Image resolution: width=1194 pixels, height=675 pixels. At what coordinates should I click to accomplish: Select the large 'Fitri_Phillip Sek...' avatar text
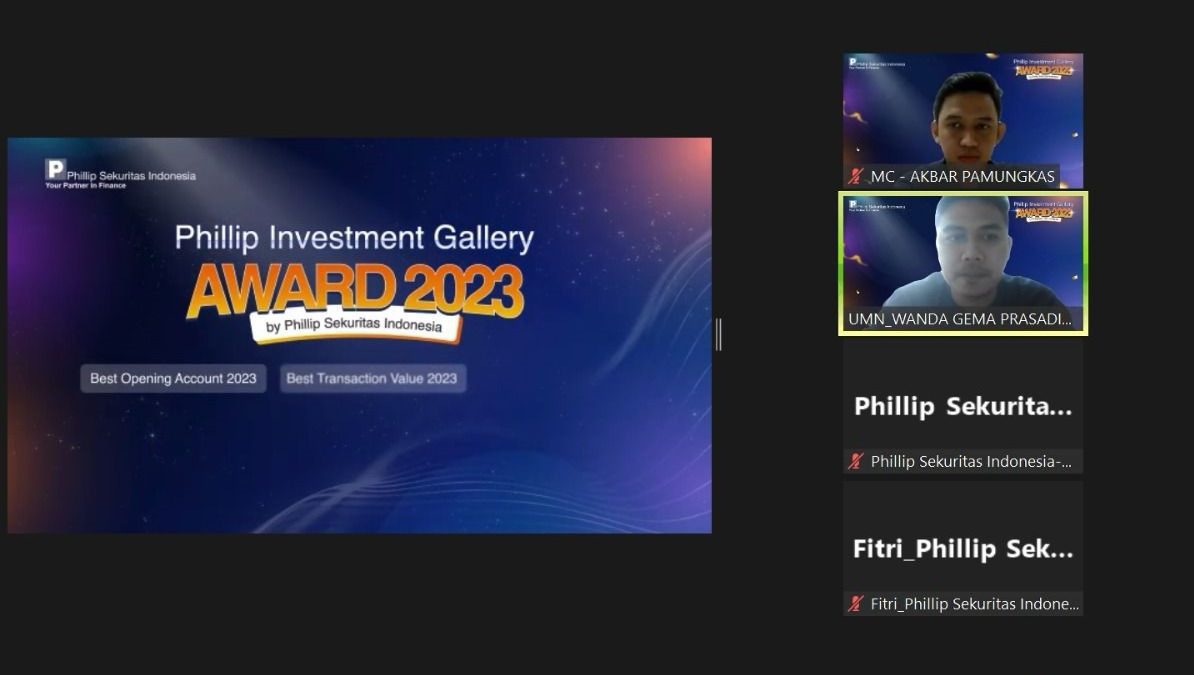coord(963,549)
